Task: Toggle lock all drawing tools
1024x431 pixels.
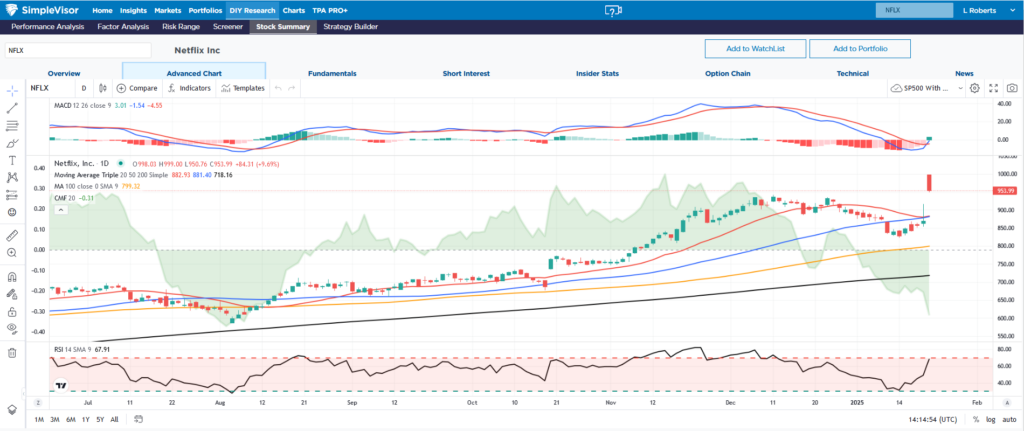Action: point(12,311)
